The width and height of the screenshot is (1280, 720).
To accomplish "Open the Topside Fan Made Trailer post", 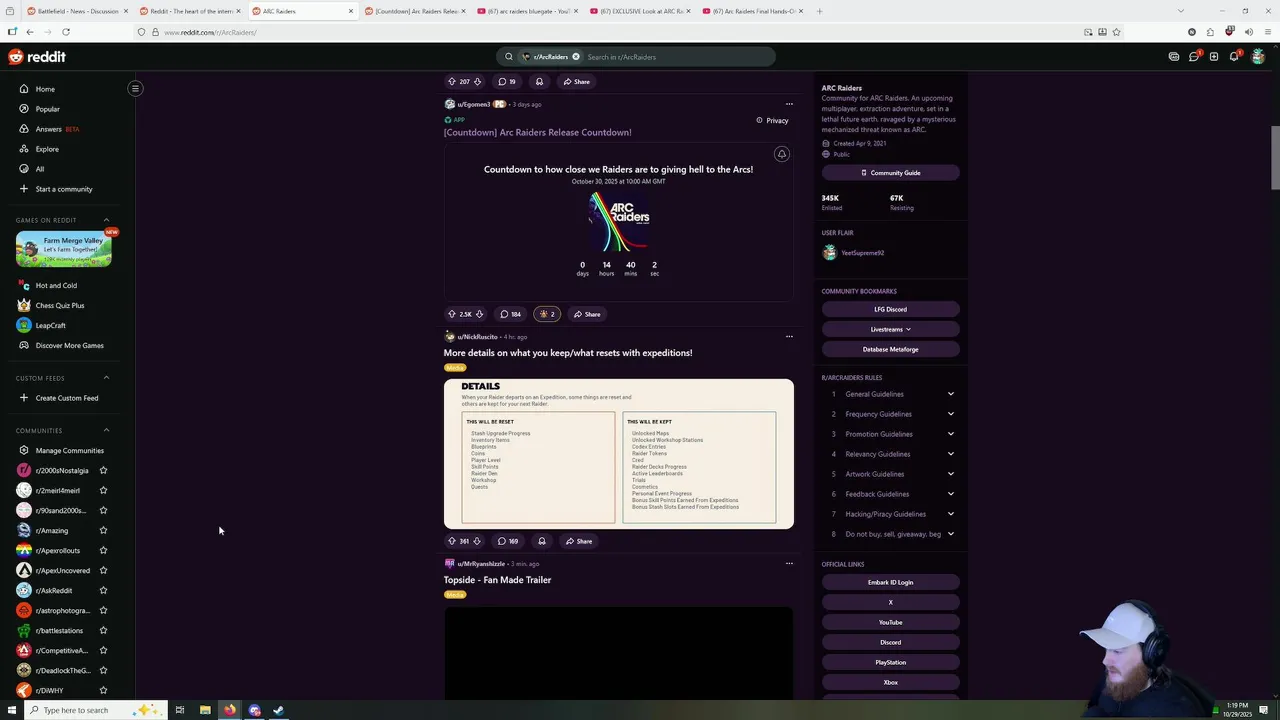I will [497, 580].
